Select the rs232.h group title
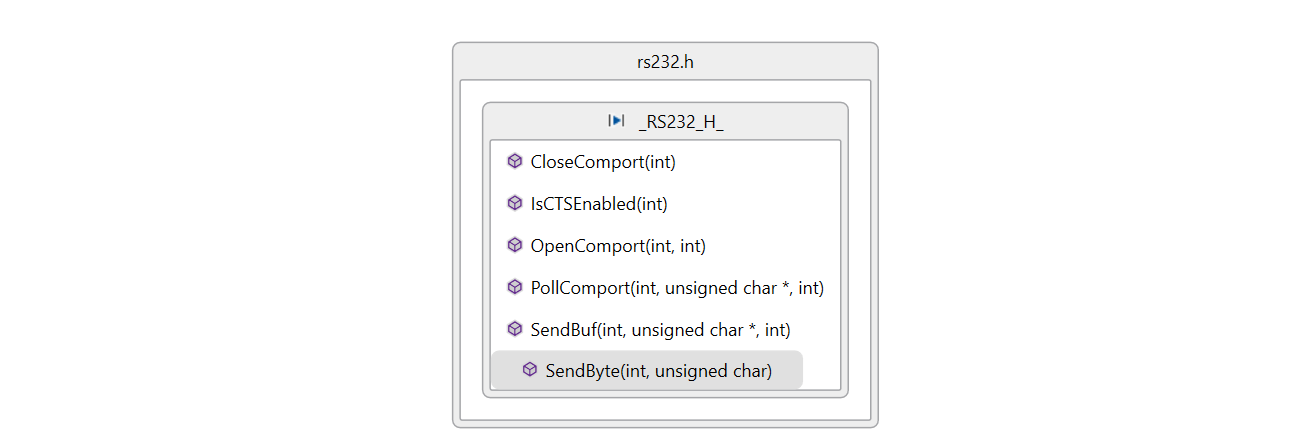The width and height of the screenshot is (1289, 444). click(665, 62)
